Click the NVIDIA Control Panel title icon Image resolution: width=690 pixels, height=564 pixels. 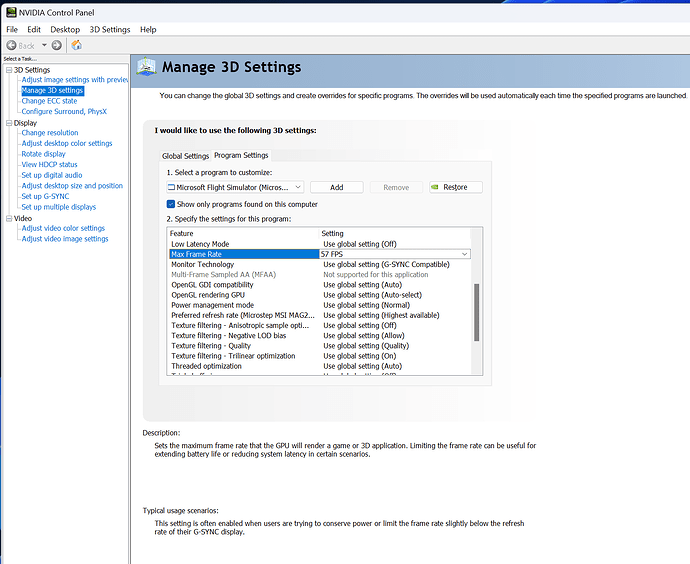11,12
